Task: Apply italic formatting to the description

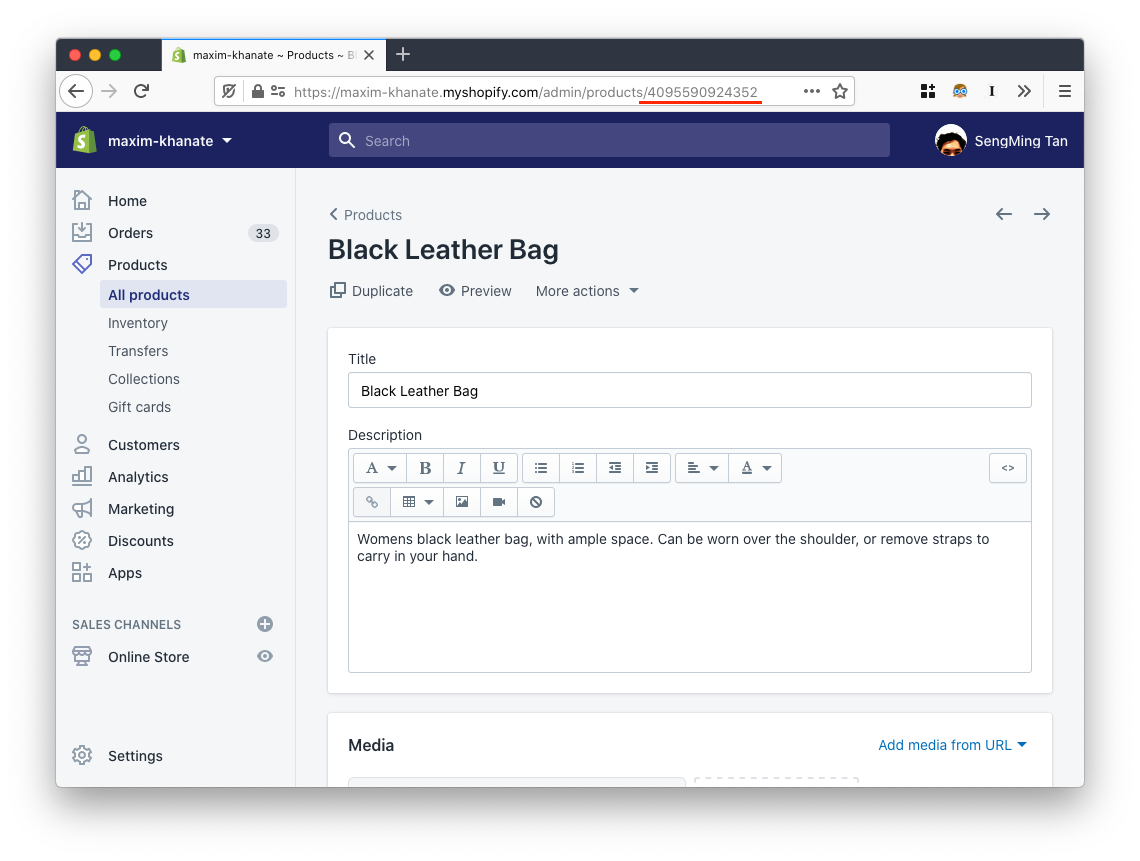Action: tap(461, 467)
